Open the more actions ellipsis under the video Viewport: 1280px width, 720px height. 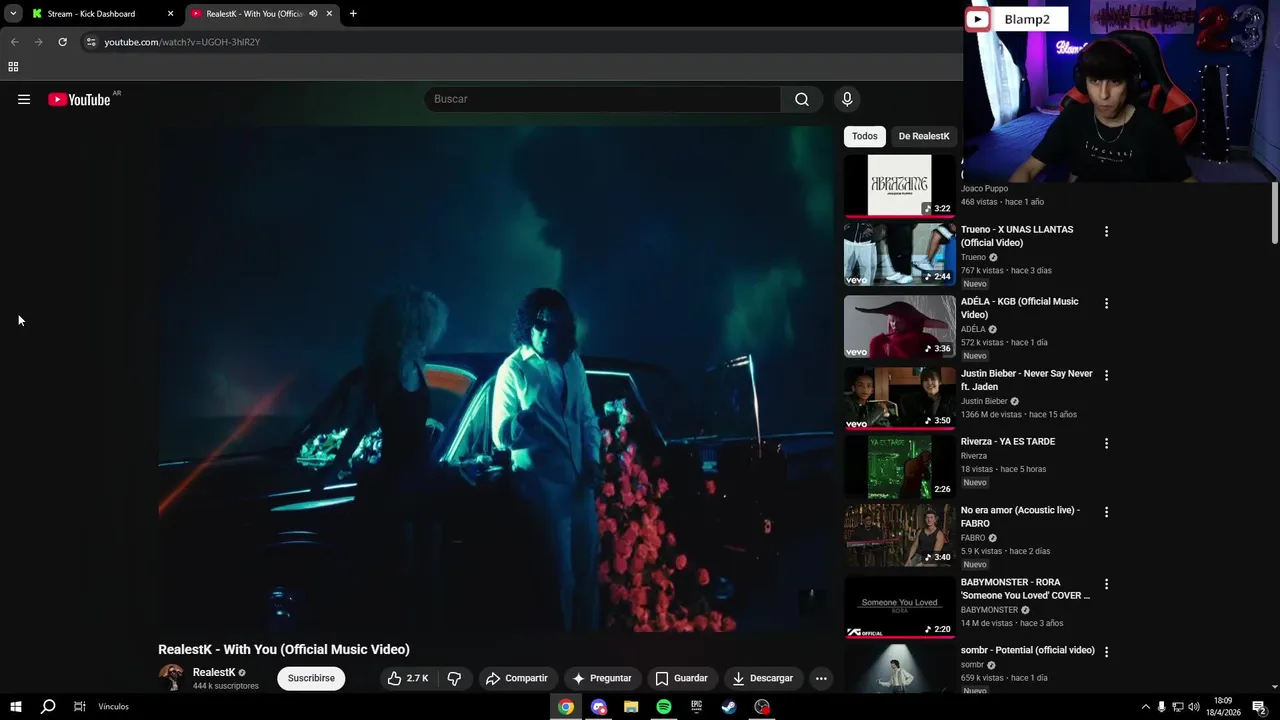coord(821,678)
